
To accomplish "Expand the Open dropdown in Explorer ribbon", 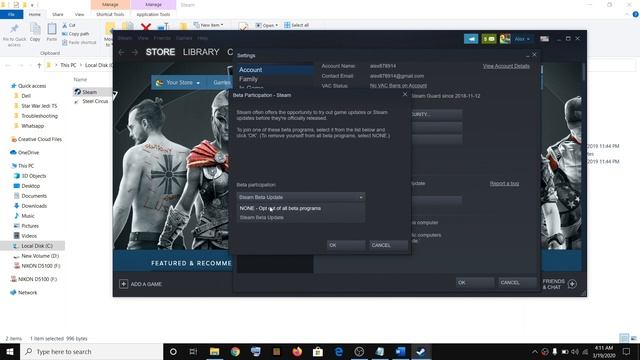I will coord(267,25).
